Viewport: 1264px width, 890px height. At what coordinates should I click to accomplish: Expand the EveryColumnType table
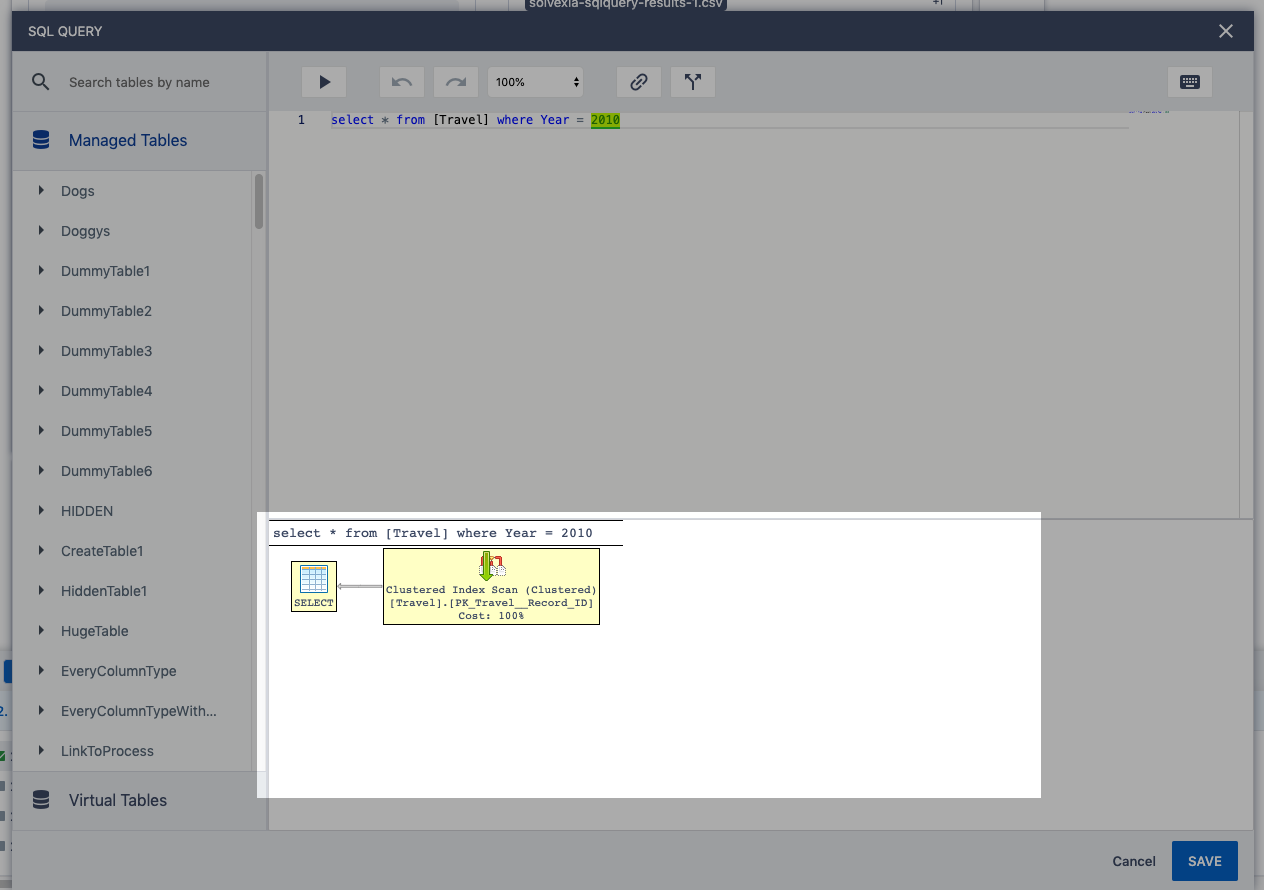click(41, 670)
